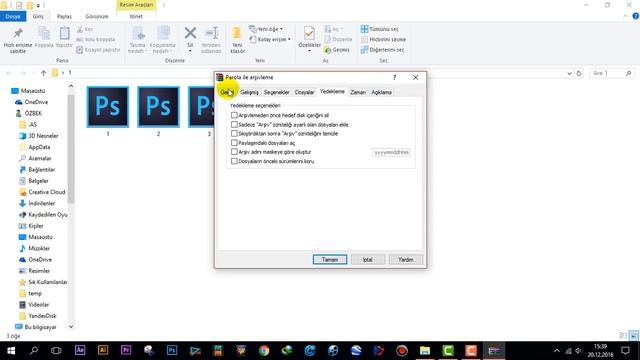This screenshot has width=640, height=360.
Task: Open the Paylaş ribbon tab
Action: (x=64, y=16)
